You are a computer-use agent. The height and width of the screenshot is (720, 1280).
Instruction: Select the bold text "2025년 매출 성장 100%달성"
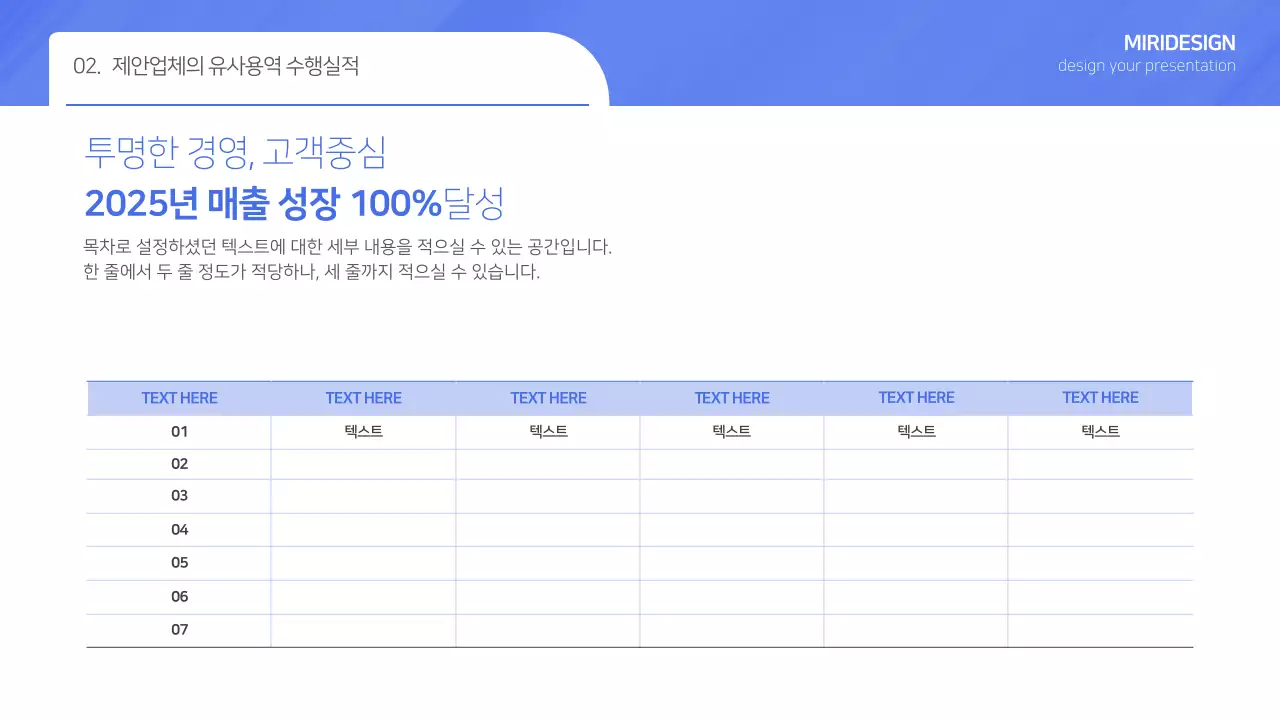click(296, 203)
